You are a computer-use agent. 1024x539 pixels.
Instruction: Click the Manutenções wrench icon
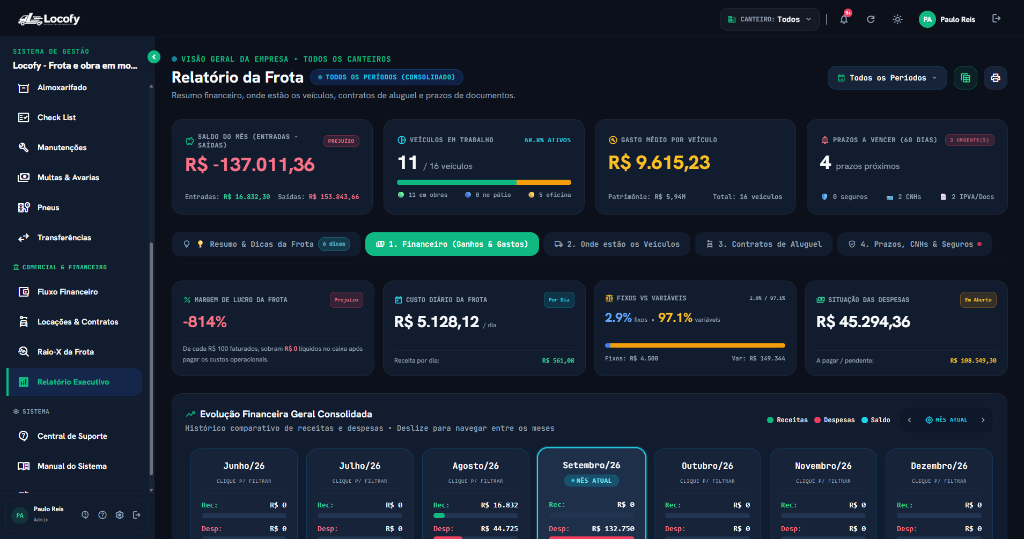click(x=24, y=148)
